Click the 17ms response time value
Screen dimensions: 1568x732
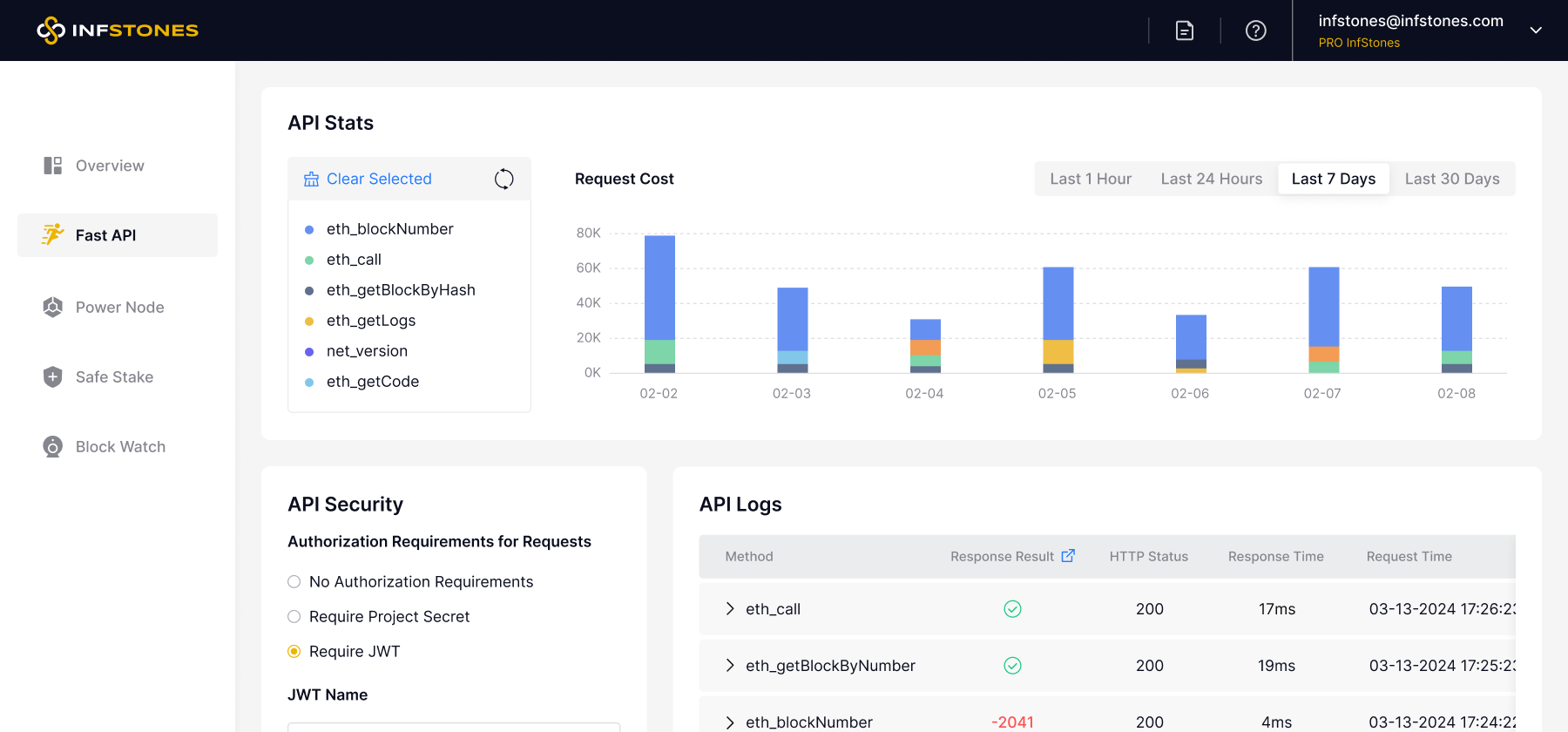coord(1277,608)
